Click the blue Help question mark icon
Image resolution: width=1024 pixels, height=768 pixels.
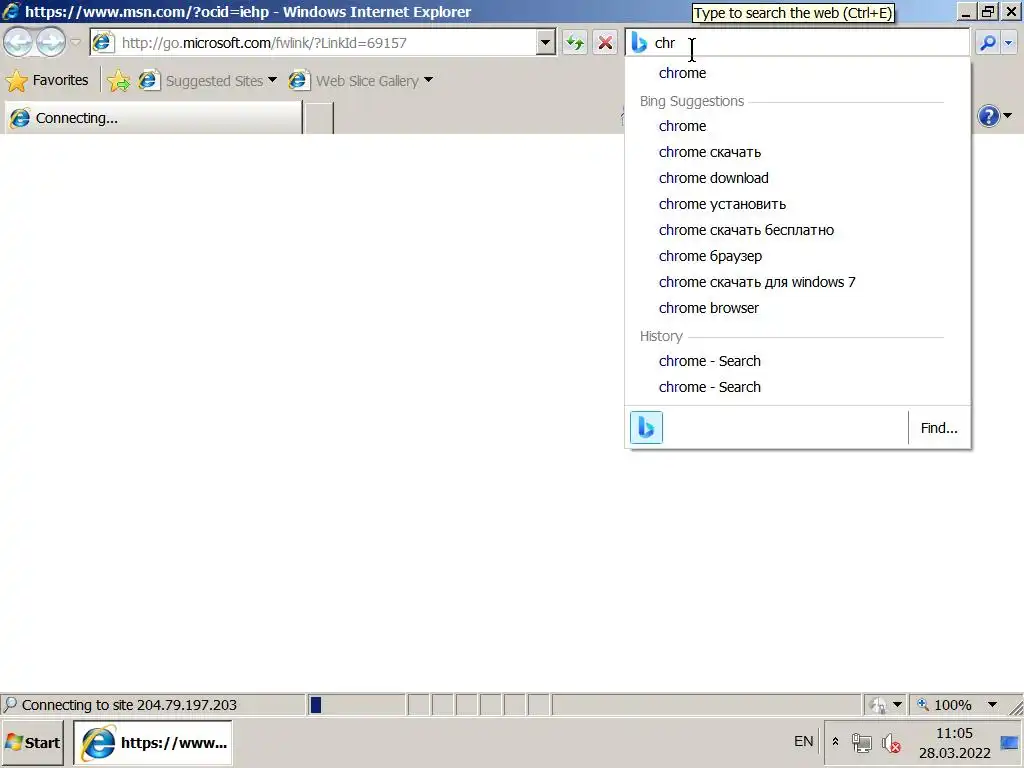[x=989, y=116]
